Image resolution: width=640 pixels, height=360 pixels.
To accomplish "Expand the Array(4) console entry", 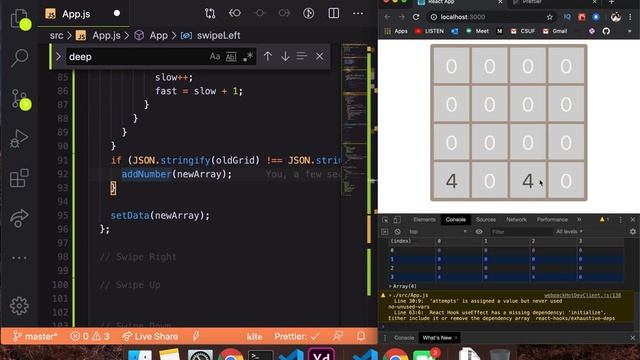I will (402, 287).
